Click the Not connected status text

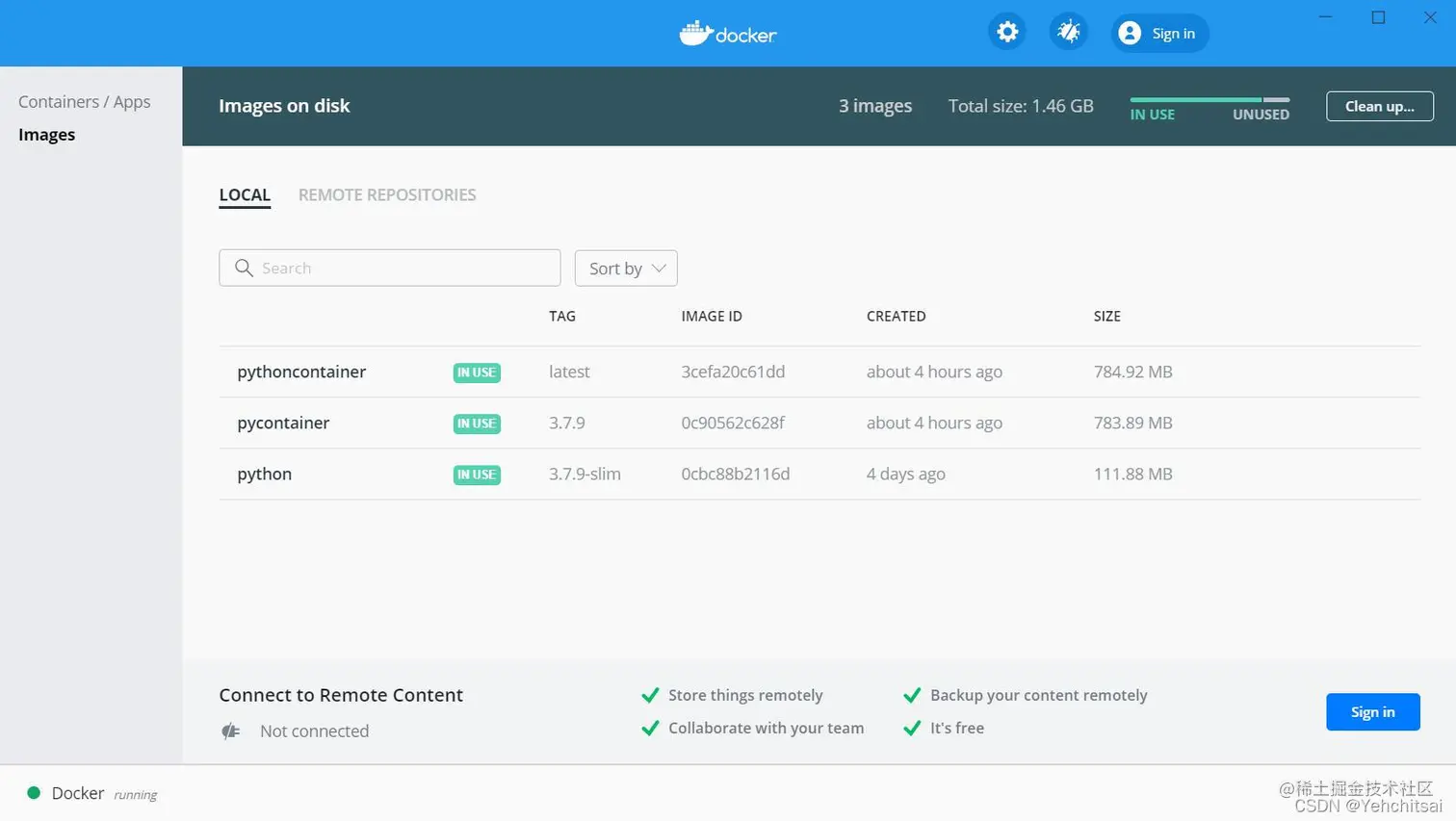[314, 731]
